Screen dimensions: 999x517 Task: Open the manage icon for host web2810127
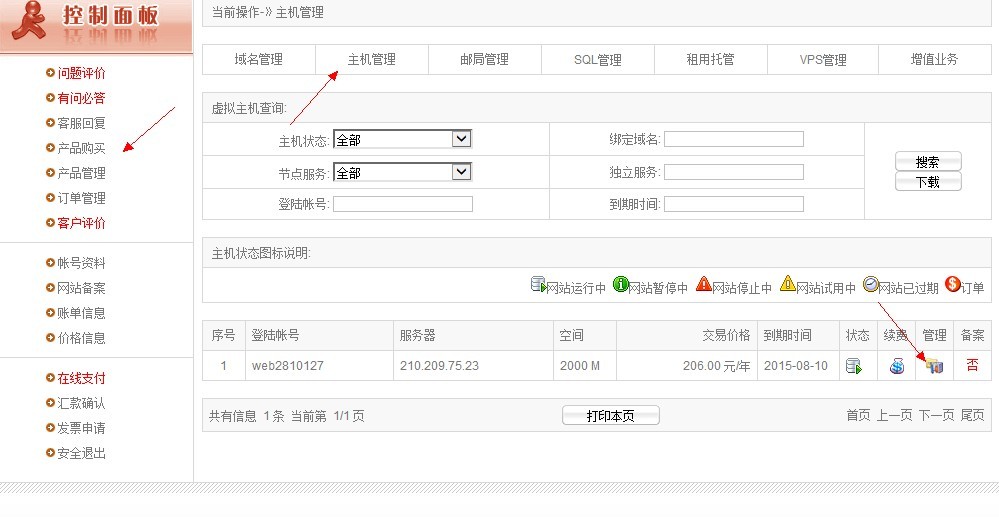pos(935,366)
